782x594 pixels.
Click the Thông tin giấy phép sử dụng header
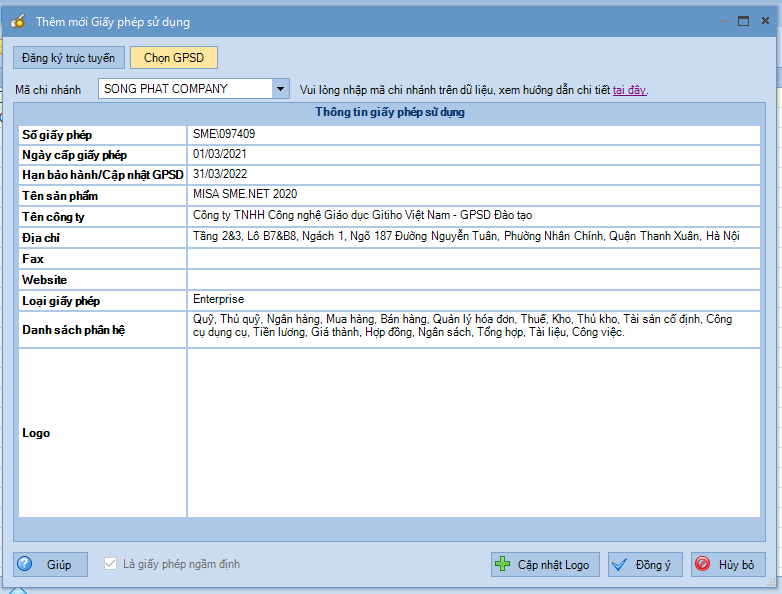point(390,112)
